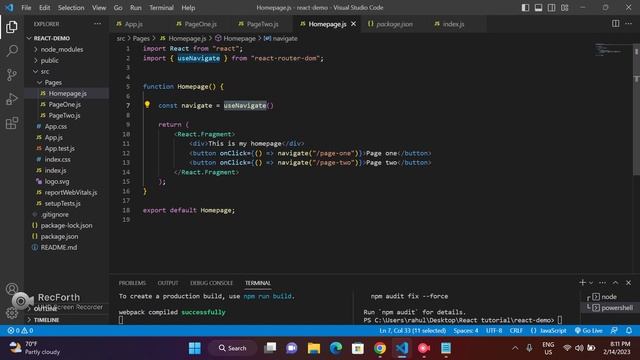
Task: Open README.md in the file explorer
Action: click(x=59, y=247)
